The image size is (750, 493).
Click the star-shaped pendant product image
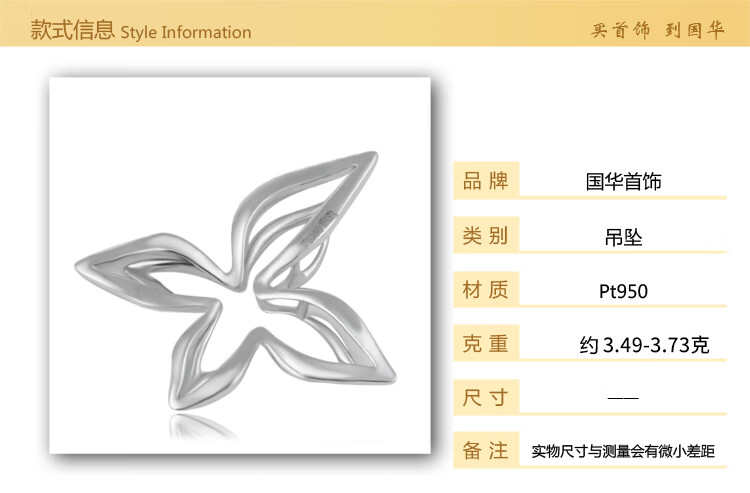[240, 265]
